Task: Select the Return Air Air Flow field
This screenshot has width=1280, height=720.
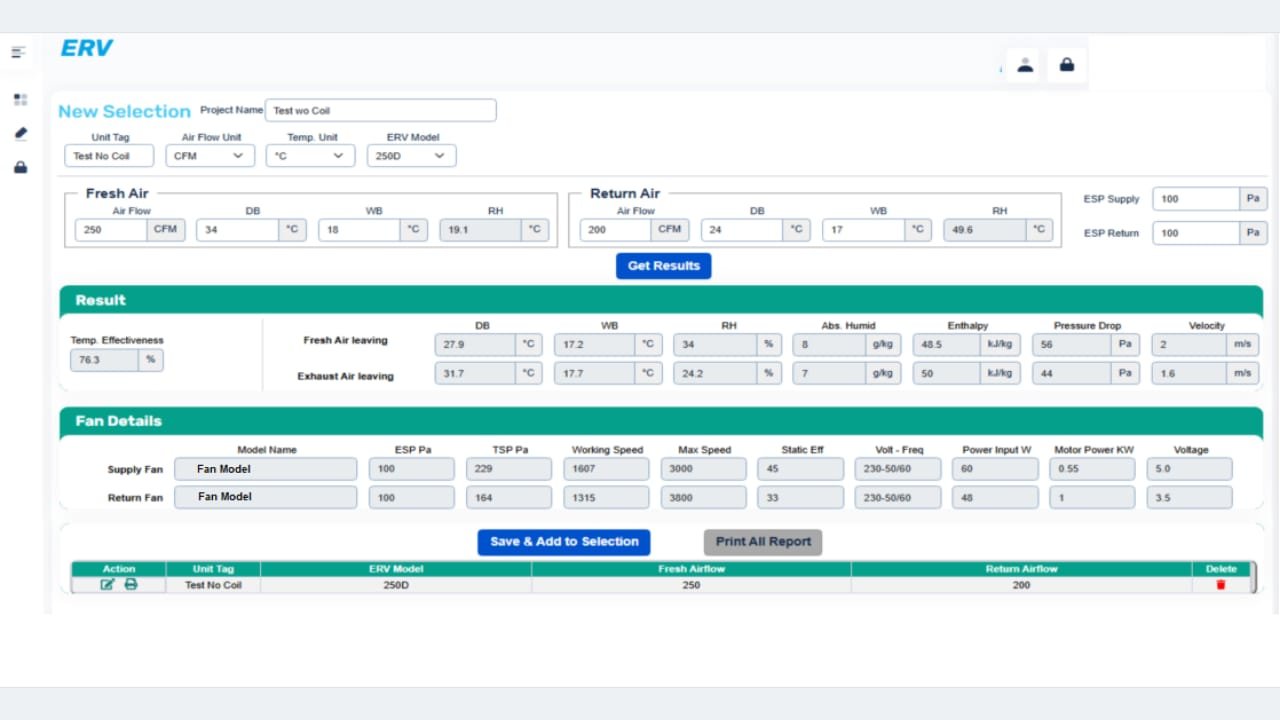Action: coord(616,230)
